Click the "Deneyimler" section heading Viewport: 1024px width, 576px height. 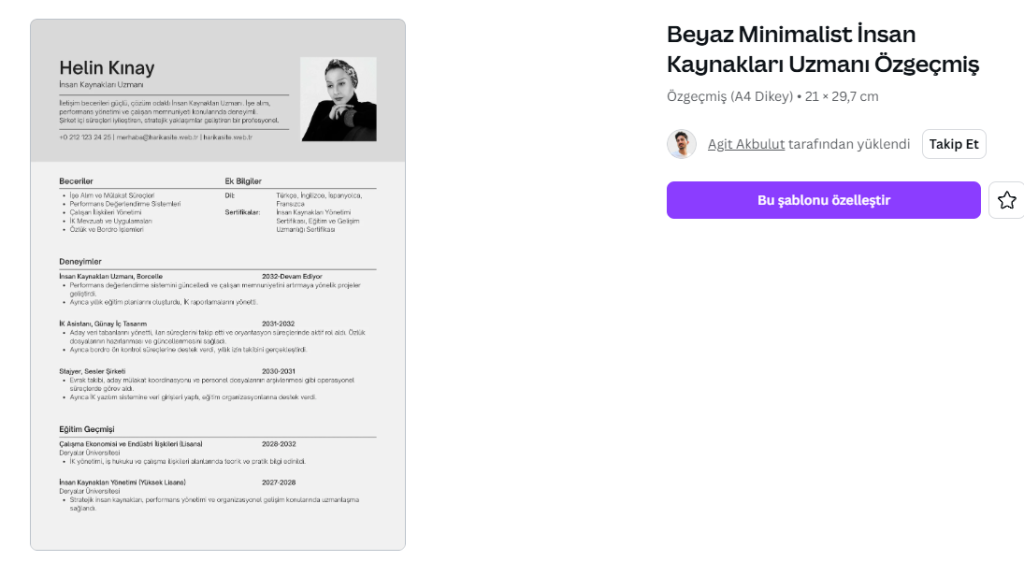[x=80, y=262]
